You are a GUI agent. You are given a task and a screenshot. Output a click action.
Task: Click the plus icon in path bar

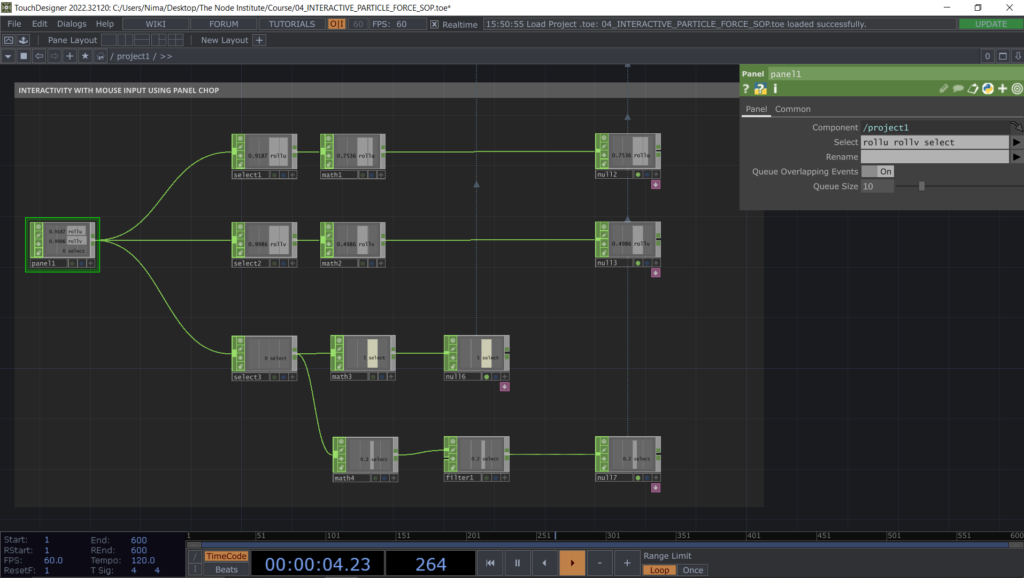(x=70, y=56)
